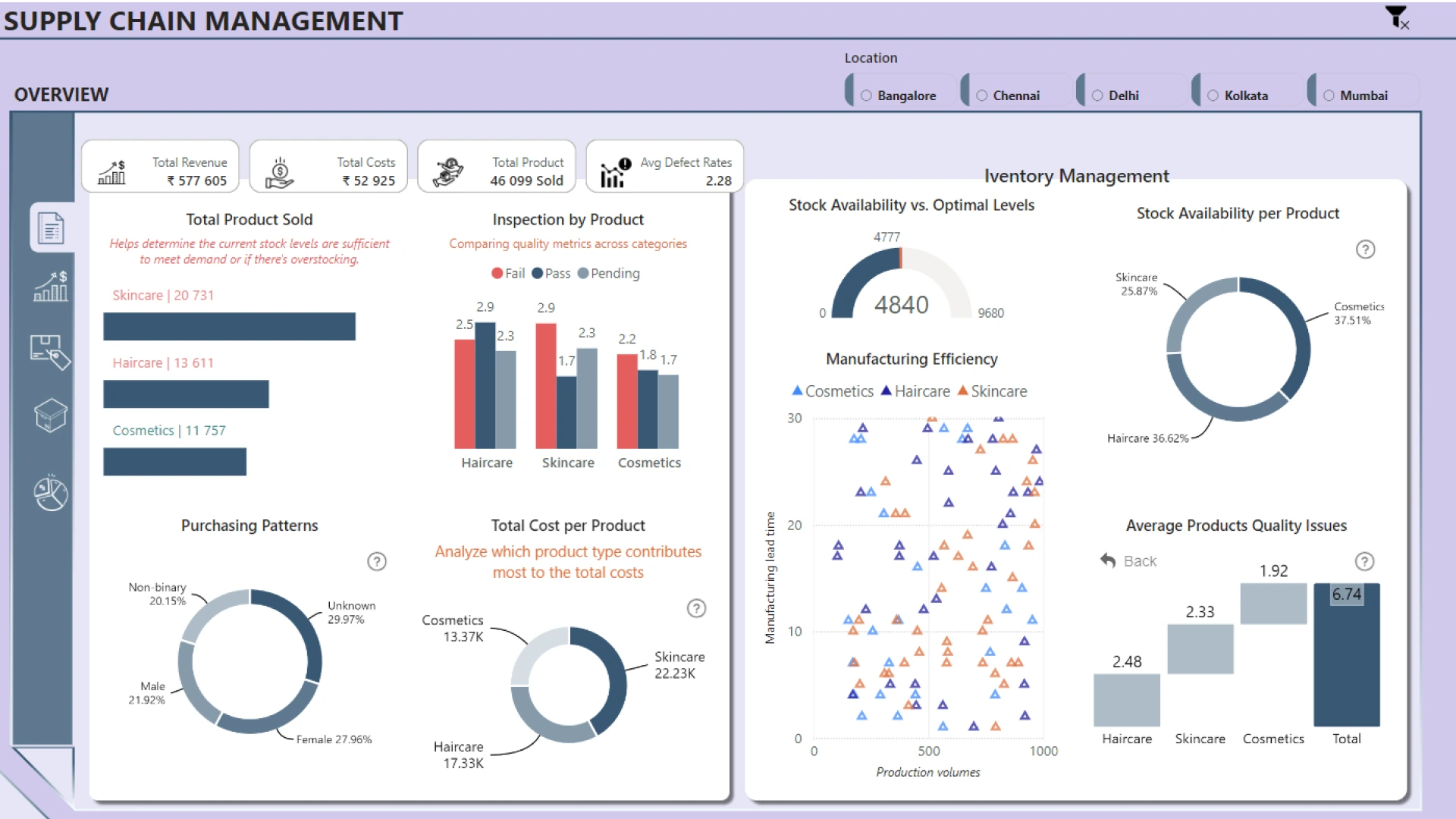Select Skincare Fail bar valued 2.9
Screen dimensions: 1456x819
tap(545, 386)
